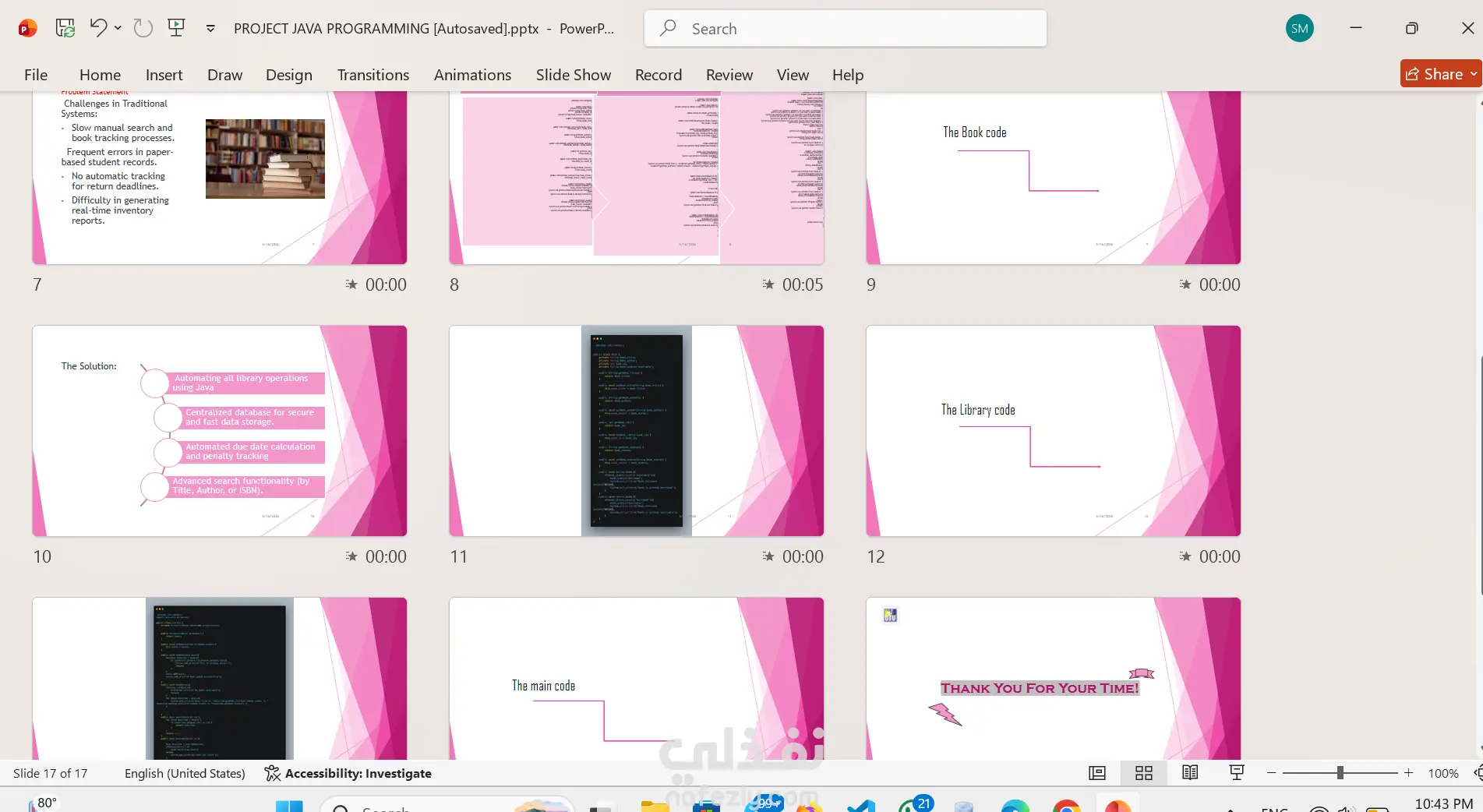Select the slide with dark code below slide 10
Screen dimensions: 1483x812
click(220, 679)
